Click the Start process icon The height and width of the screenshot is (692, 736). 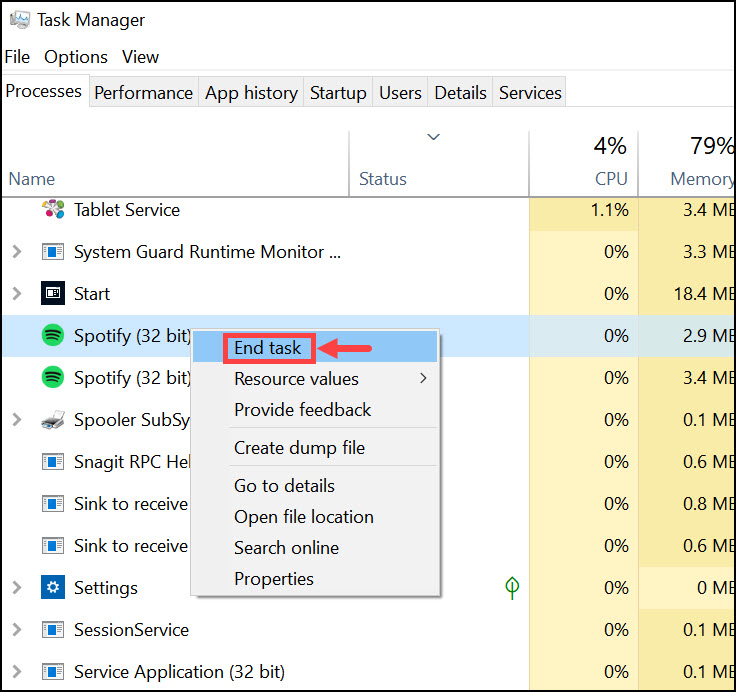[53, 294]
